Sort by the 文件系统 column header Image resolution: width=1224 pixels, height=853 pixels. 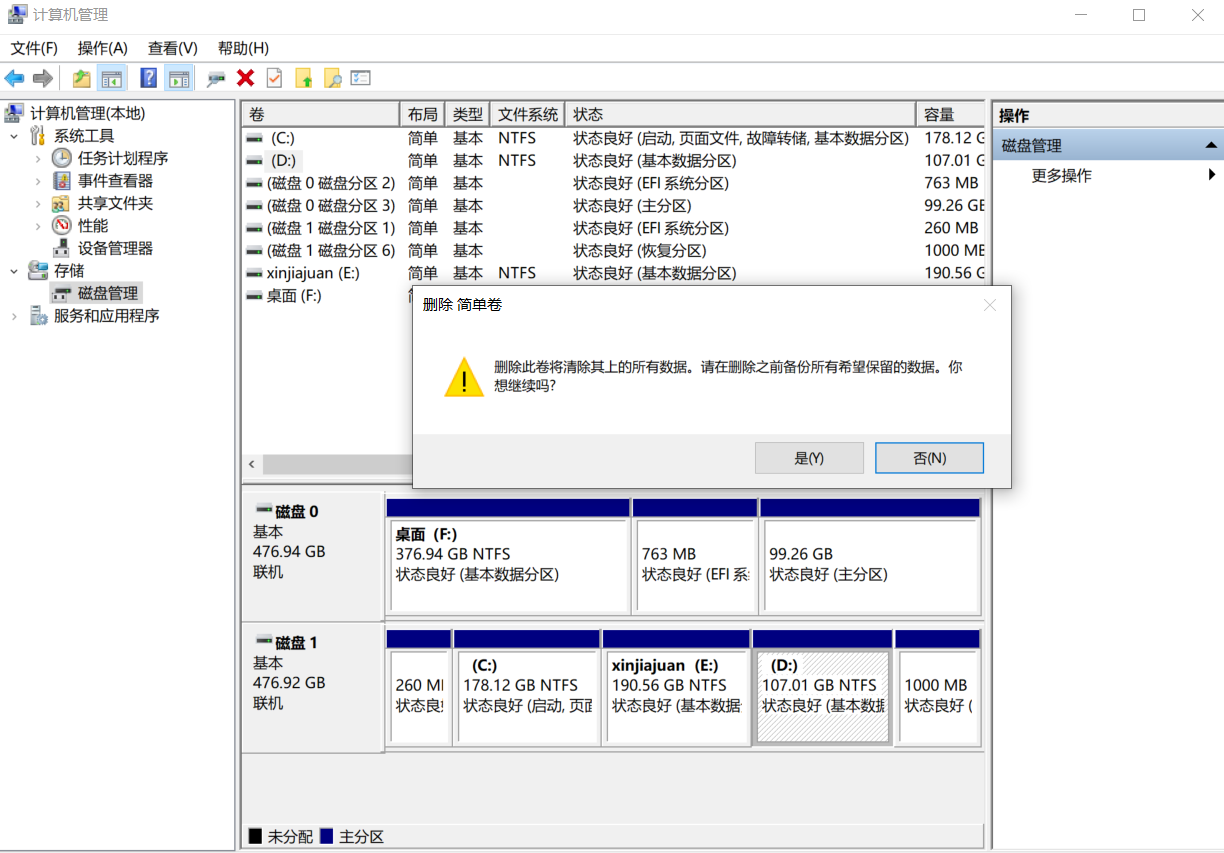(528, 114)
